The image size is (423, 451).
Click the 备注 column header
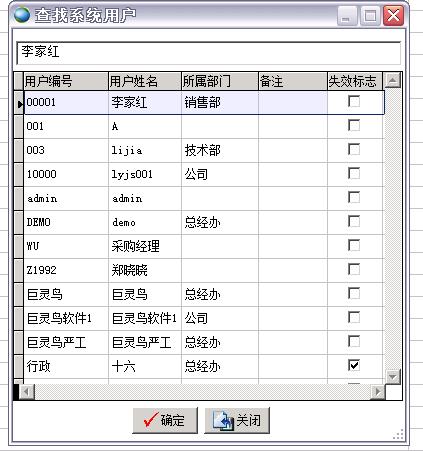pyautogui.click(x=293, y=81)
